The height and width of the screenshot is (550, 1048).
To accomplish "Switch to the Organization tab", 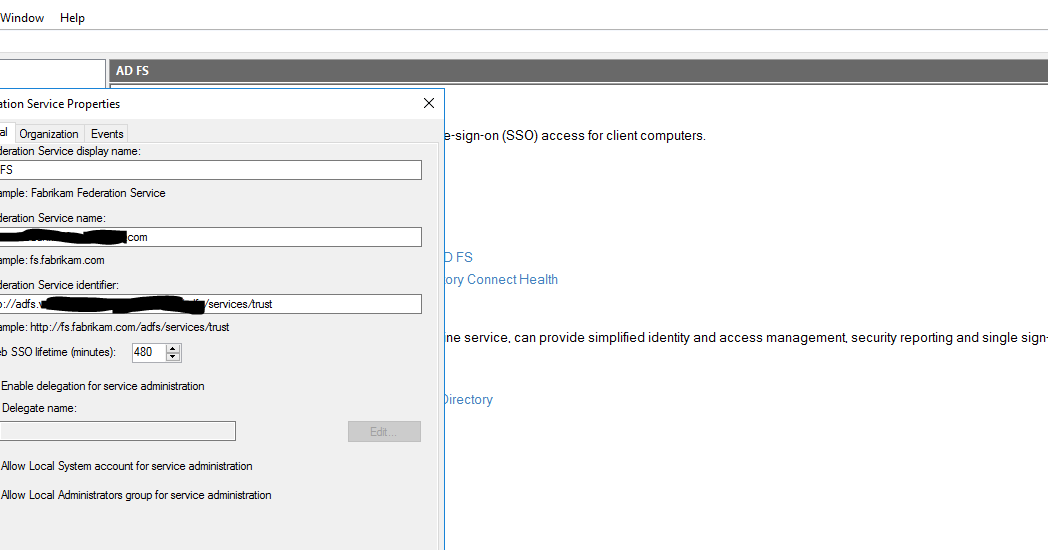I will pos(49,134).
